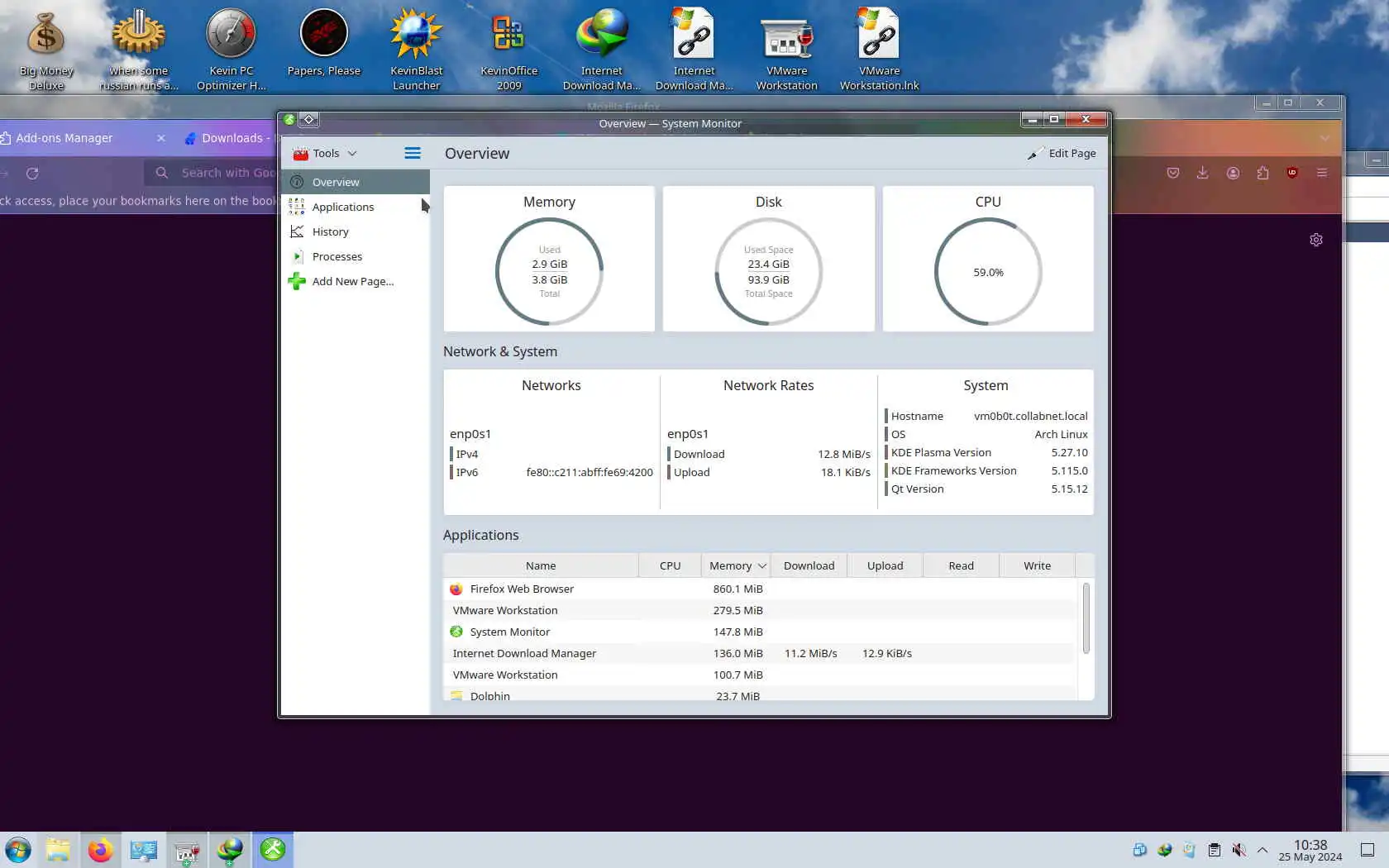Select the Kevin PC Optimizer desktop icon
This screenshot has width=1389, height=868.
pos(231,50)
